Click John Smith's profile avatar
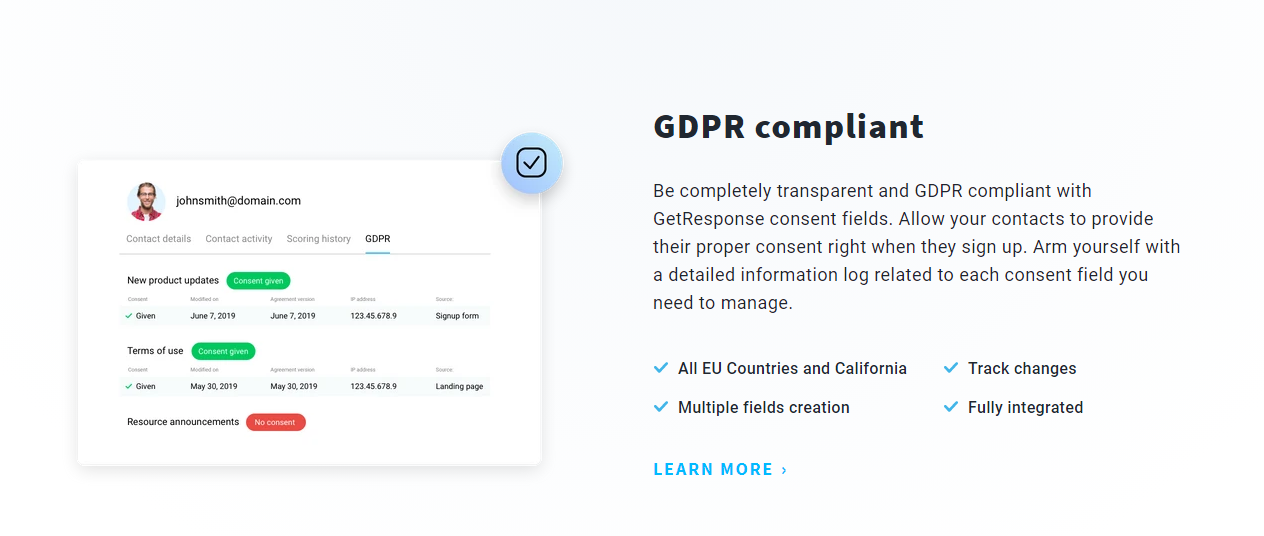Viewport: 1264px width, 536px height. click(146, 201)
